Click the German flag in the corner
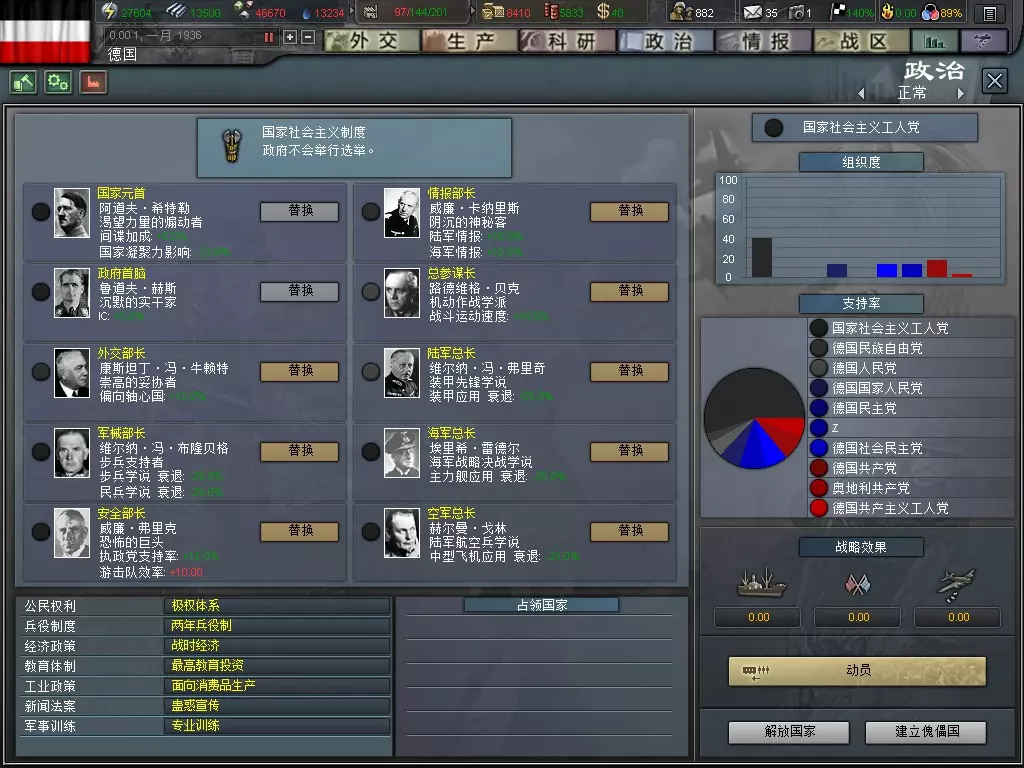This screenshot has height=768, width=1024. click(45, 31)
